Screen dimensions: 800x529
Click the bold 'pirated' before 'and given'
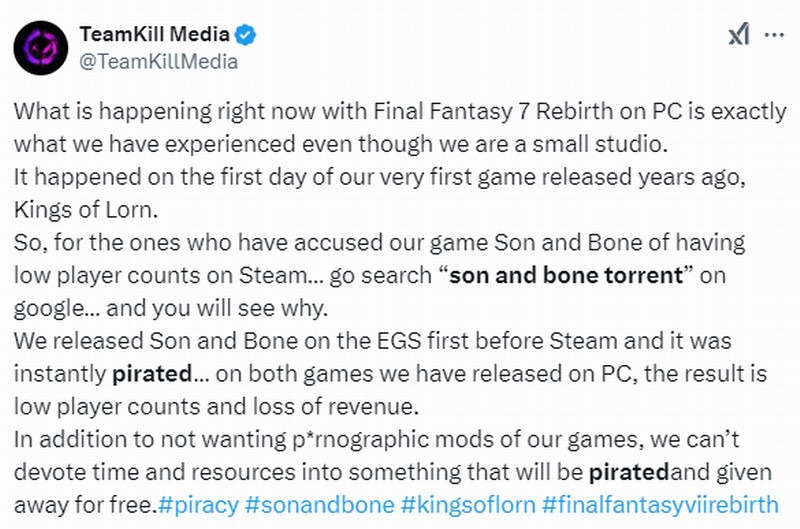tap(629, 472)
